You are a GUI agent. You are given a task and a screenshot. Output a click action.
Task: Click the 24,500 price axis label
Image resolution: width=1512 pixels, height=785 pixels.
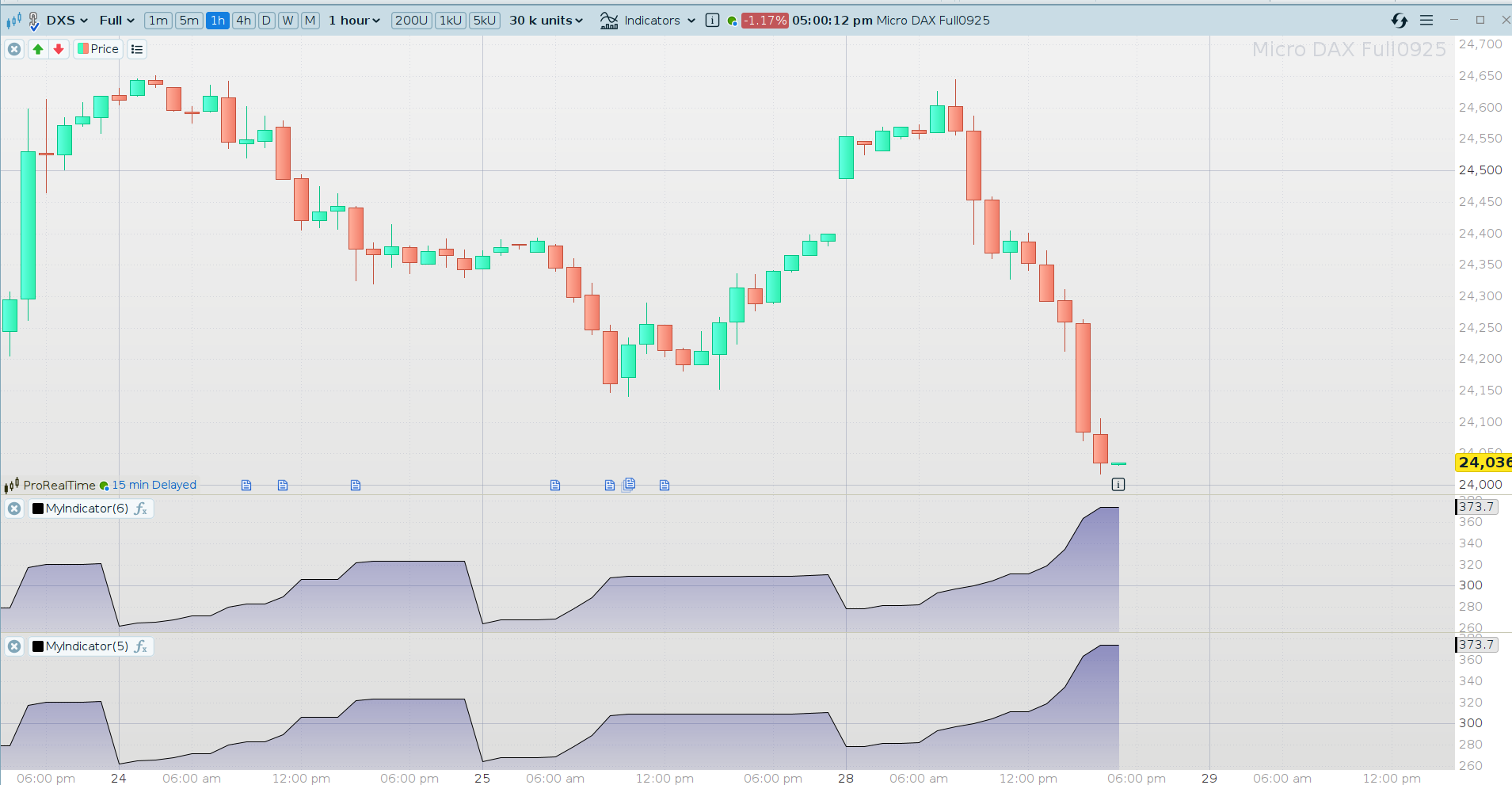point(1480,170)
